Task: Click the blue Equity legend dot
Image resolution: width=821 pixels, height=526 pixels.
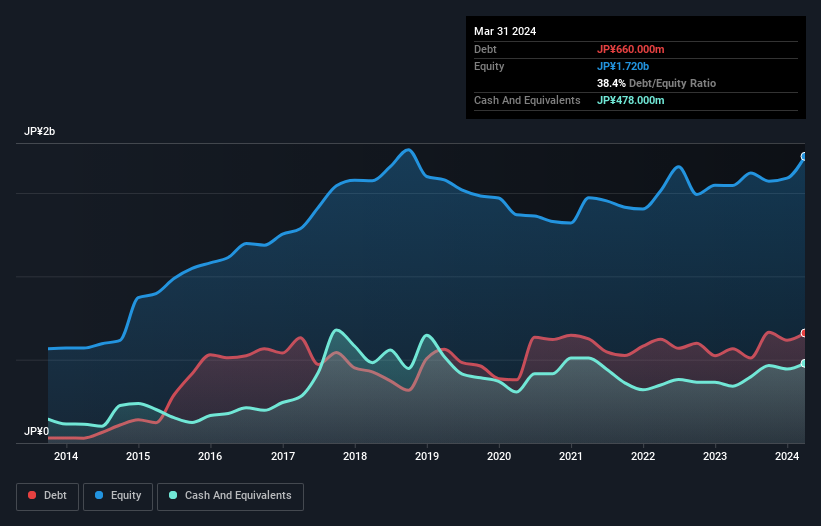Action: [99, 495]
